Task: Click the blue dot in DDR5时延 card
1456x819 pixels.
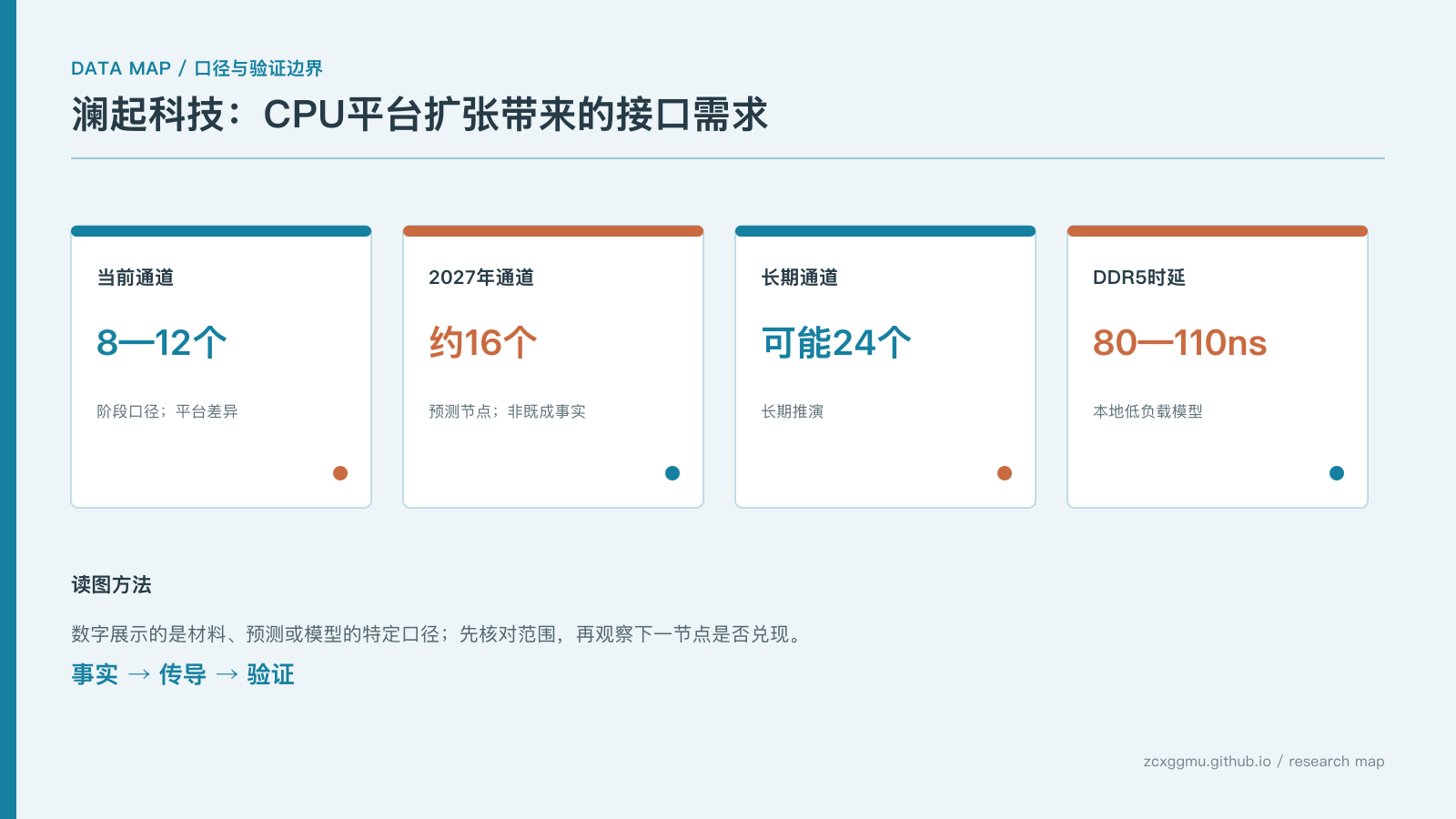Action: [x=1337, y=473]
